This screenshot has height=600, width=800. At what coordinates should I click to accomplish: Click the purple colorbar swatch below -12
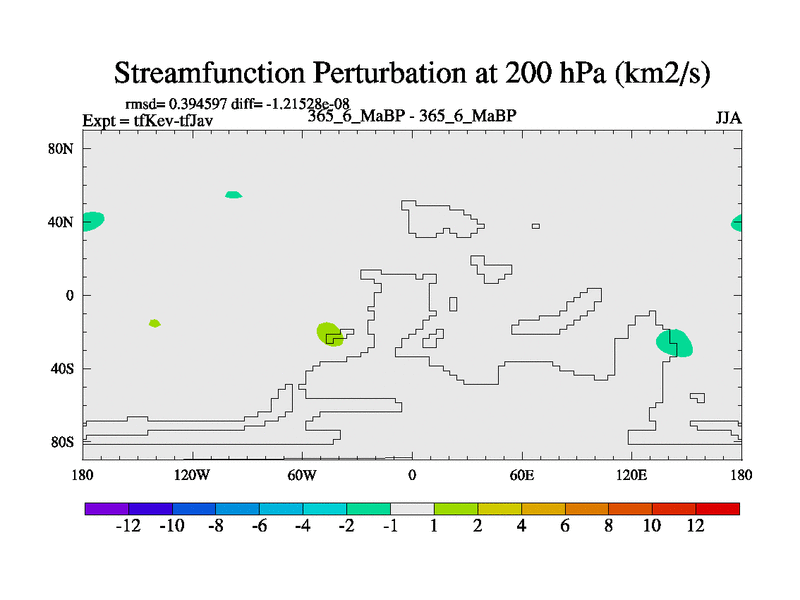tap(107, 509)
